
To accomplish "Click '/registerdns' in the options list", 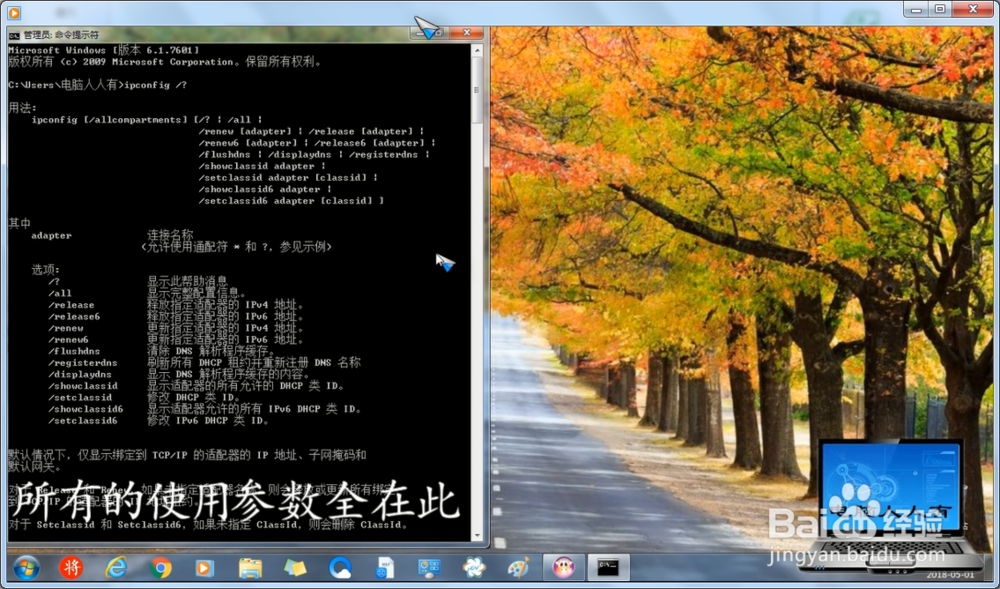I will pos(83,363).
